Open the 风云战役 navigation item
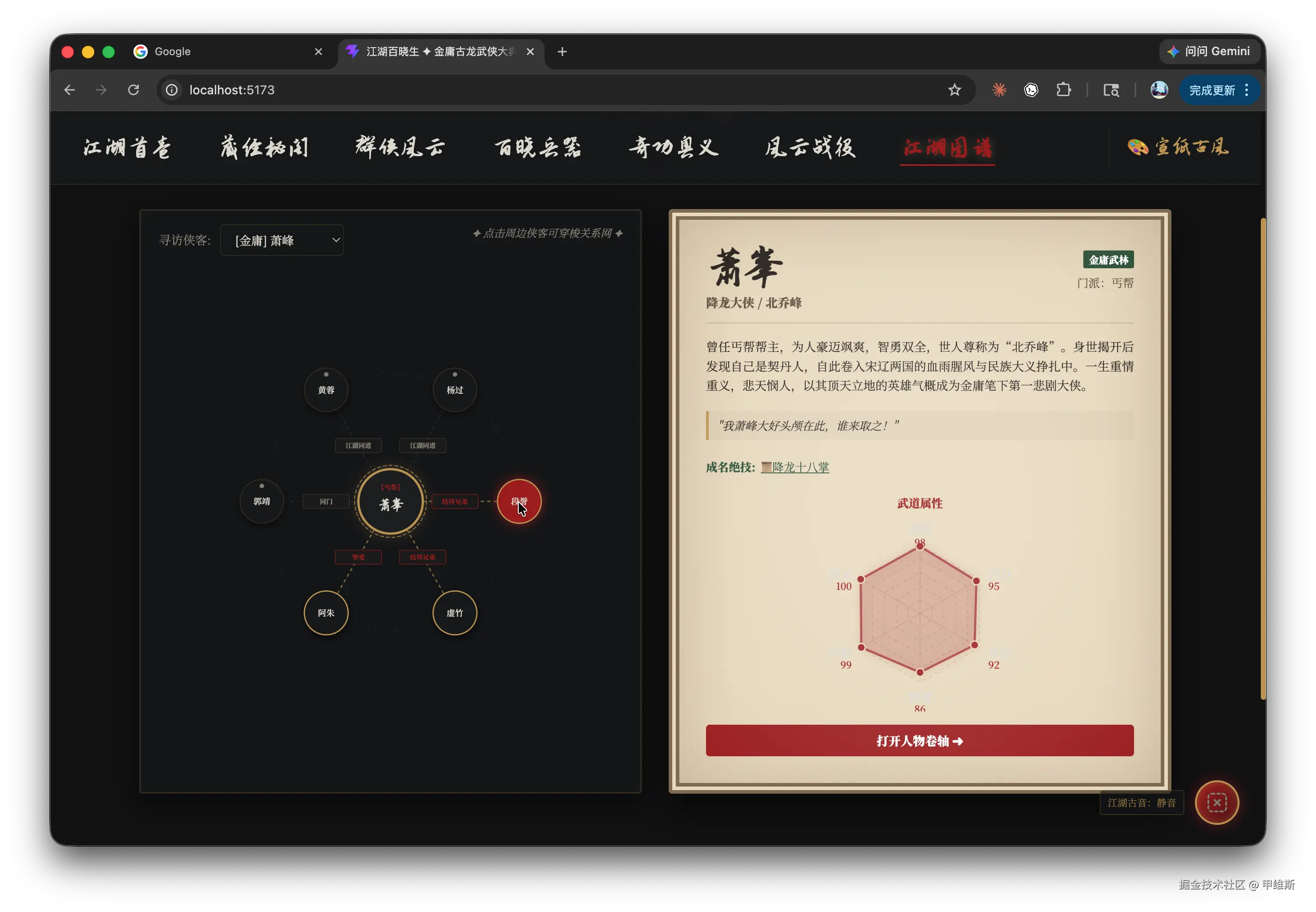Viewport: 1316px width, 912px height. [x=810, y=147]
